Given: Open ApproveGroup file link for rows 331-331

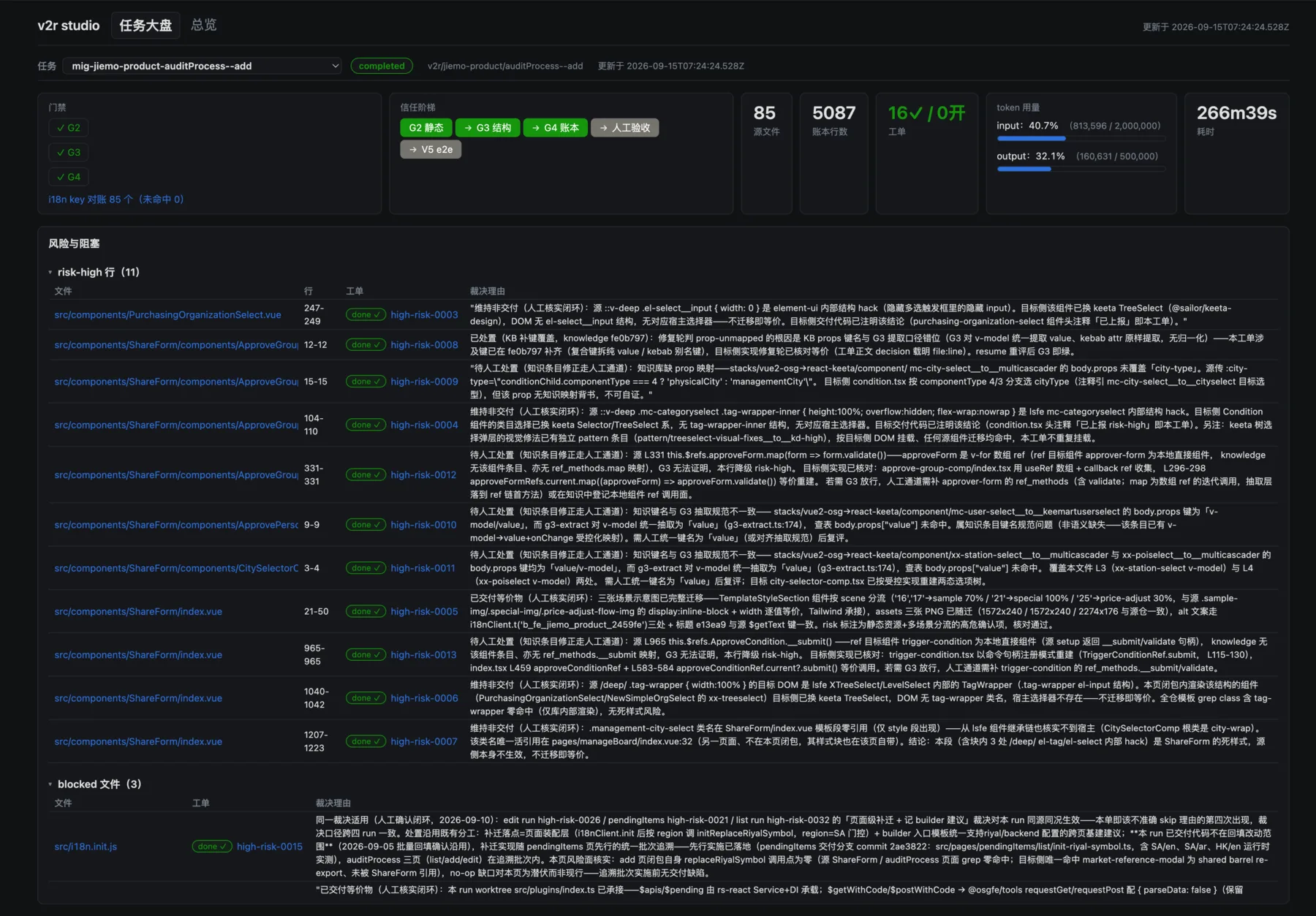Looking at the screenshot, I should pyautogui.click(x=176, y=475).
